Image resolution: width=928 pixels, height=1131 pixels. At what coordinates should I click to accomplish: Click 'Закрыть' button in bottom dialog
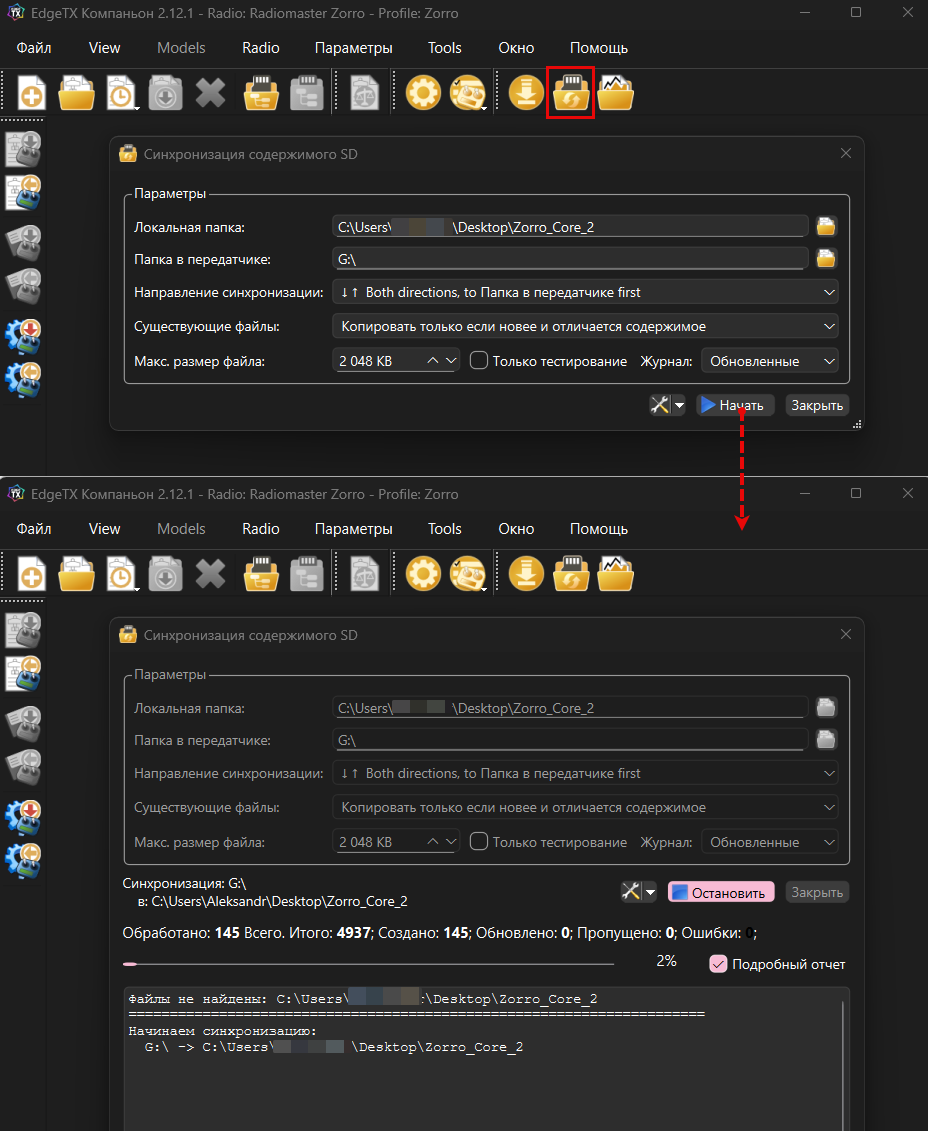817,892
